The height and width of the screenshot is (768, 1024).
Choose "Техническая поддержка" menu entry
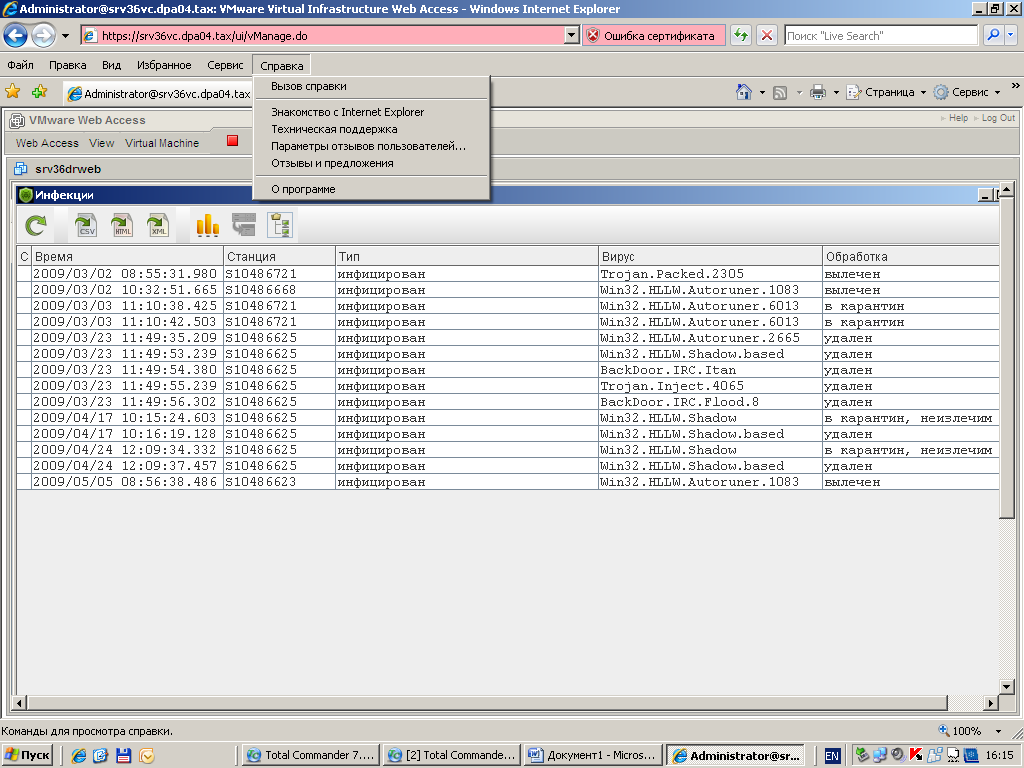click(x=334, y=129)
